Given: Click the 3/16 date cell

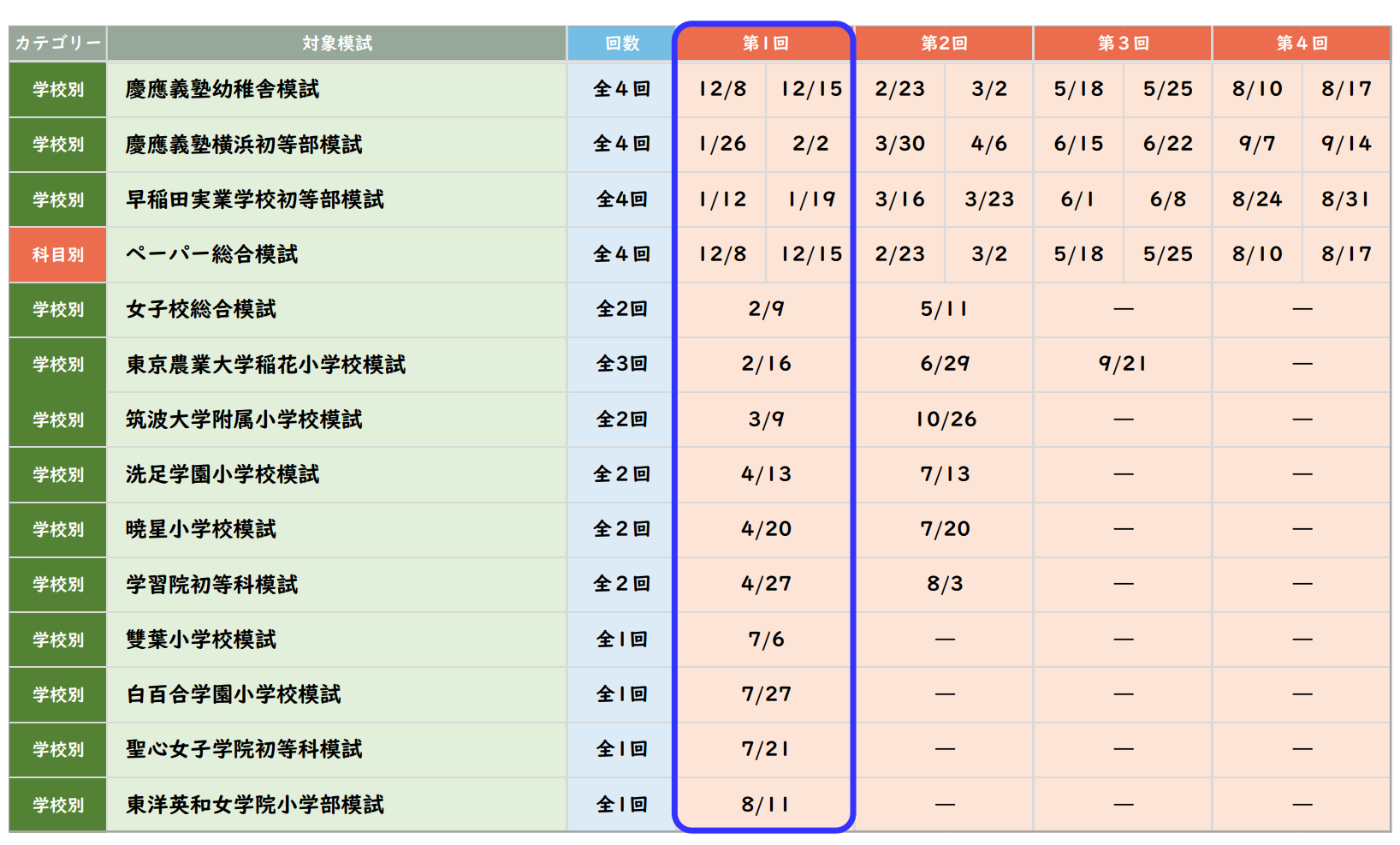Looking at the screenshot, I should tap(900, 199).
